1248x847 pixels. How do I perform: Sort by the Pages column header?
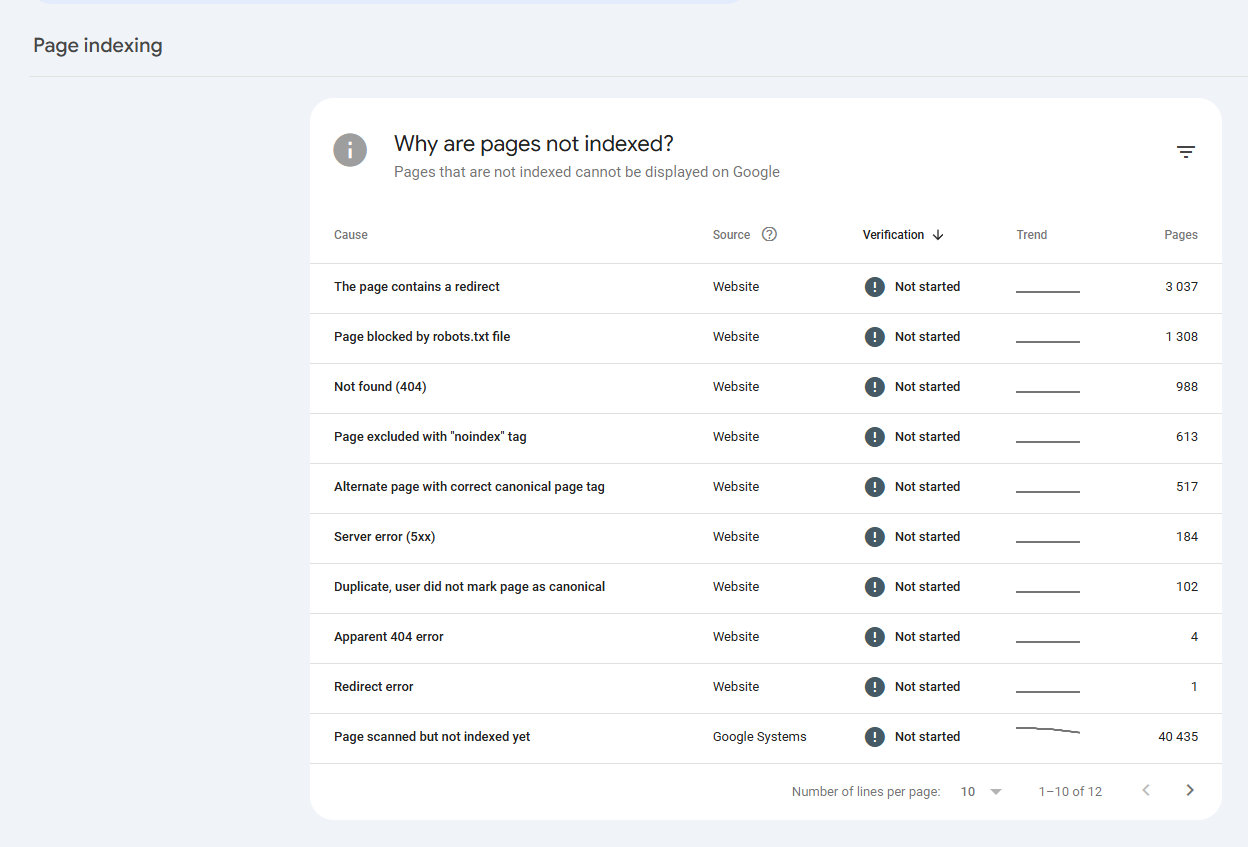coord(1181,235)
